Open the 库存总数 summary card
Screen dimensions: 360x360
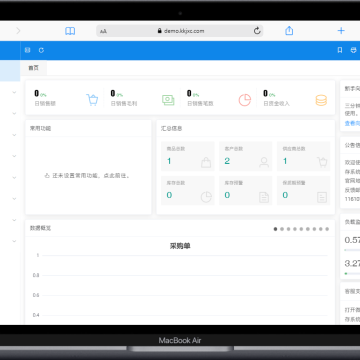[188, 190]
